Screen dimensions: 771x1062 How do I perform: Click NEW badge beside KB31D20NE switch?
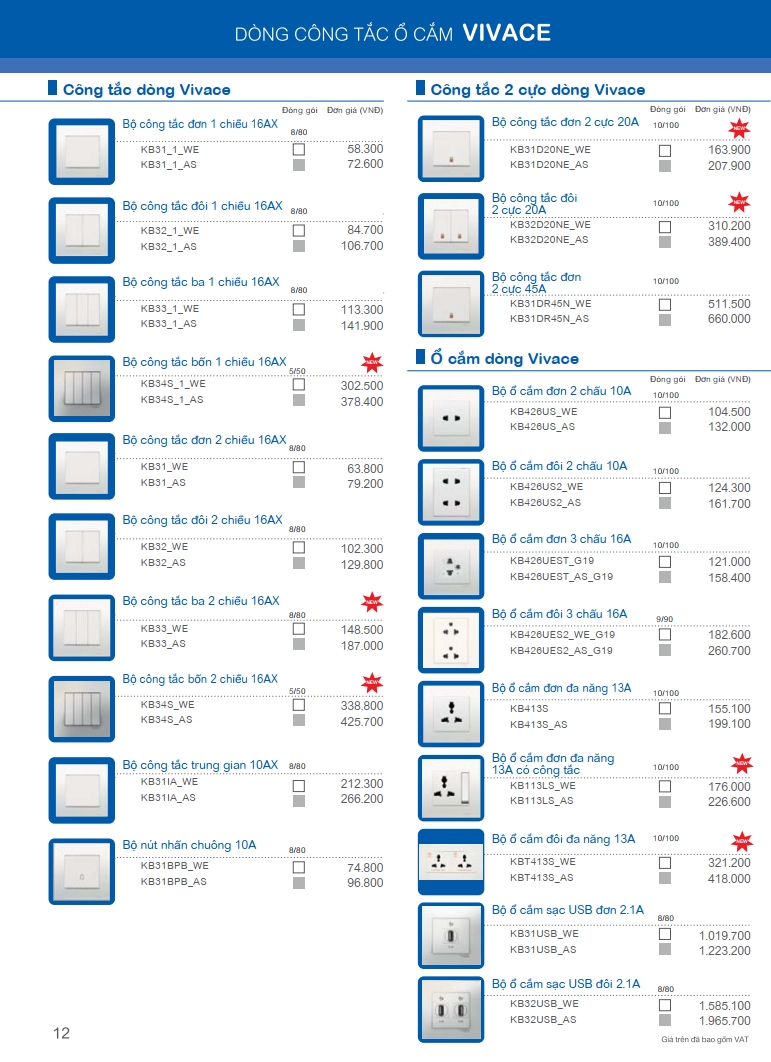pos(739,128)
